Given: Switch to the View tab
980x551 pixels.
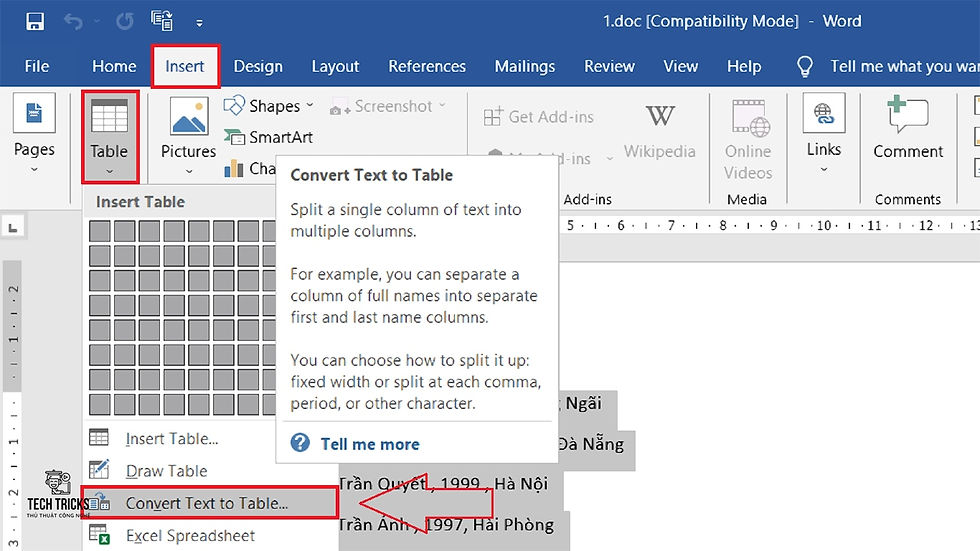Looking at the screenshot, I should click(681, 66).
